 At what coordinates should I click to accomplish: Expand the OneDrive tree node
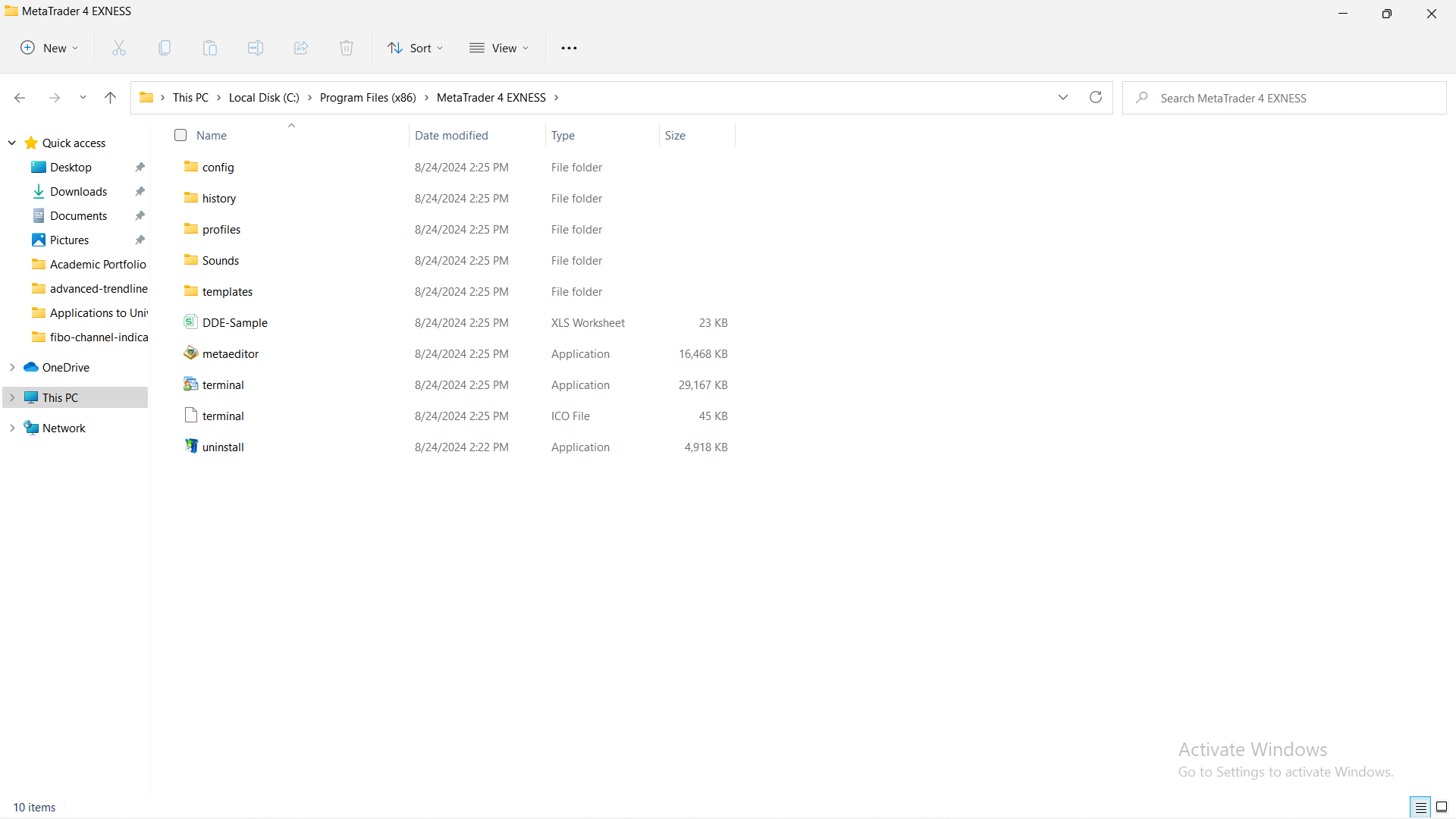point(12,367)
